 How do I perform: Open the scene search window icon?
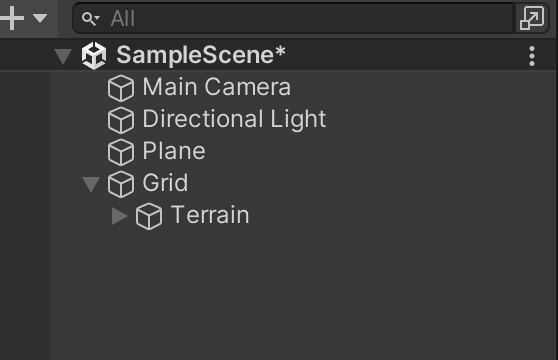(x=532, y=18)
